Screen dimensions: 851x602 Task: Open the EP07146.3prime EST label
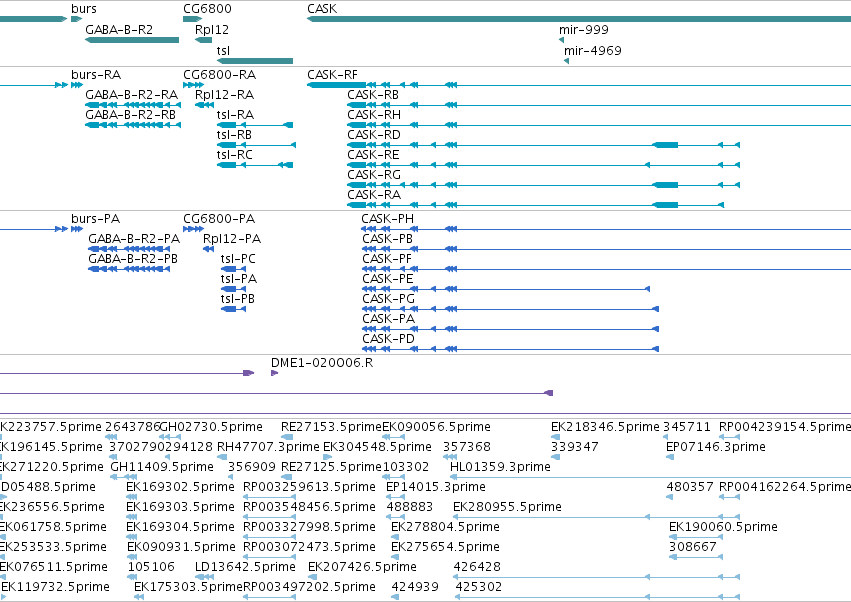(x=716, y=447)
